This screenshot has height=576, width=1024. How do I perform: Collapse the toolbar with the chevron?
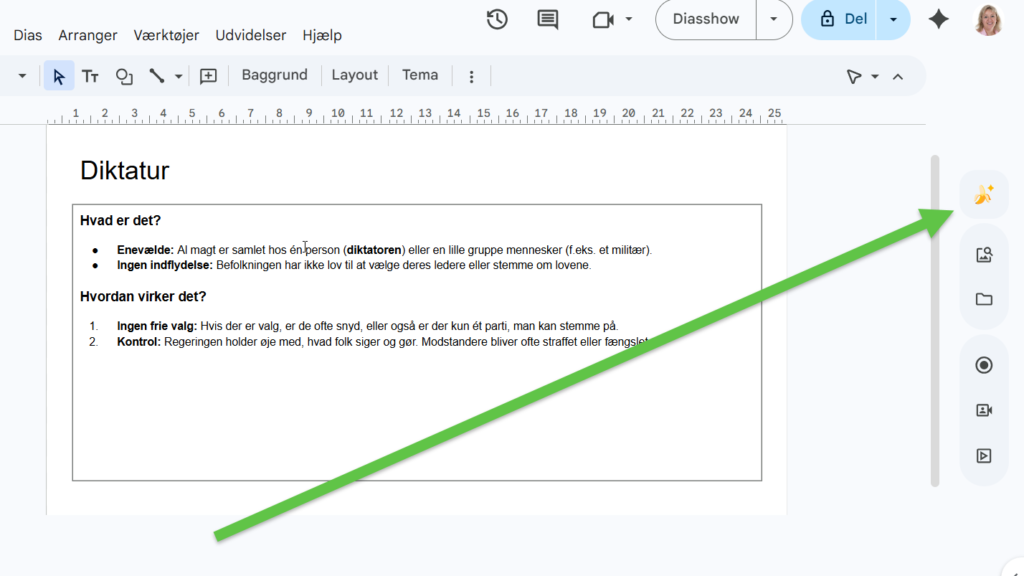coord(897,76)
